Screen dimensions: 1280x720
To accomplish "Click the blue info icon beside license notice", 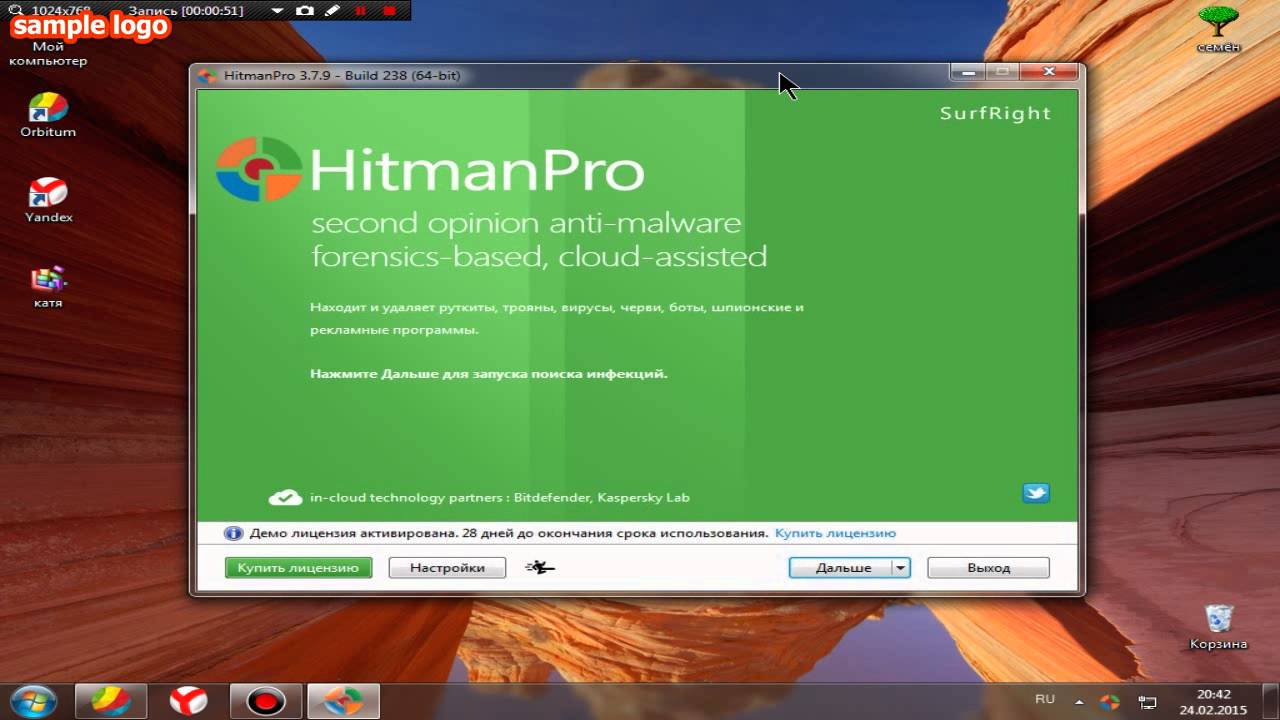I will point(233,533).
